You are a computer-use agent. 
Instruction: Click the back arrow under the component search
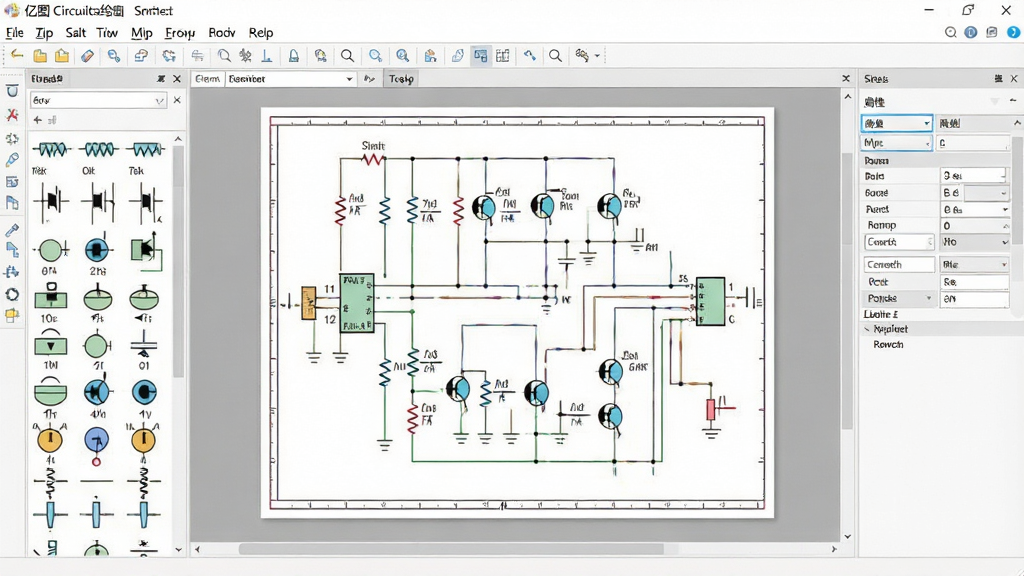[38, 120]
